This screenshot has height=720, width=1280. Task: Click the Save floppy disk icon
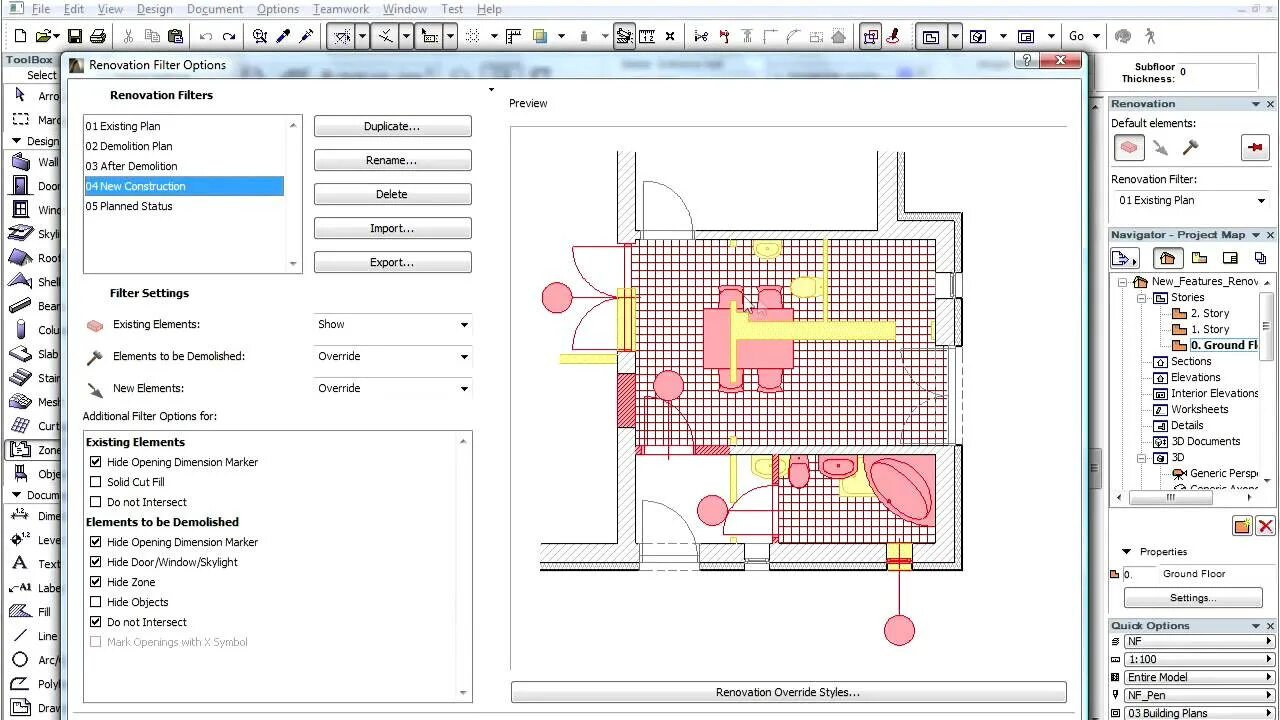point(74,36)
